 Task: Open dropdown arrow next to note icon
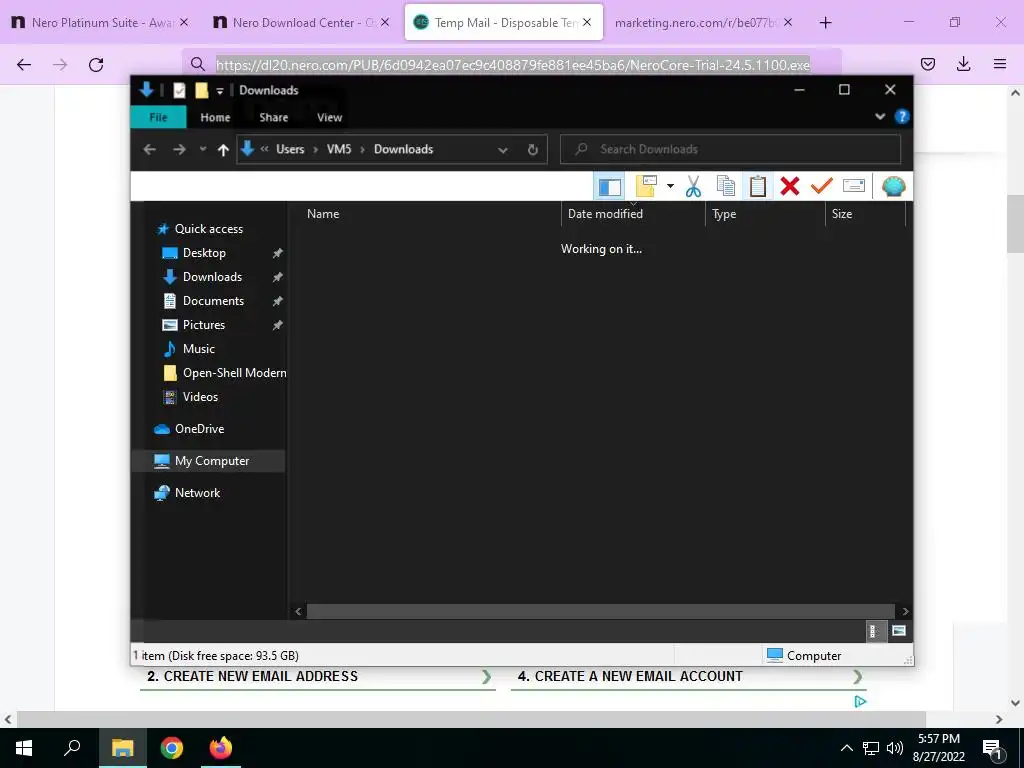[x=670, y=186]
